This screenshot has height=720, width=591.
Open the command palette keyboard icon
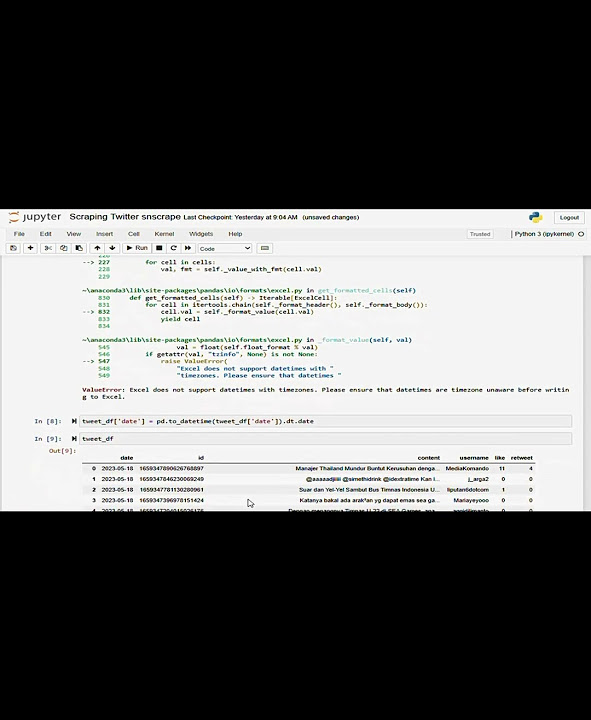(265, 248)
